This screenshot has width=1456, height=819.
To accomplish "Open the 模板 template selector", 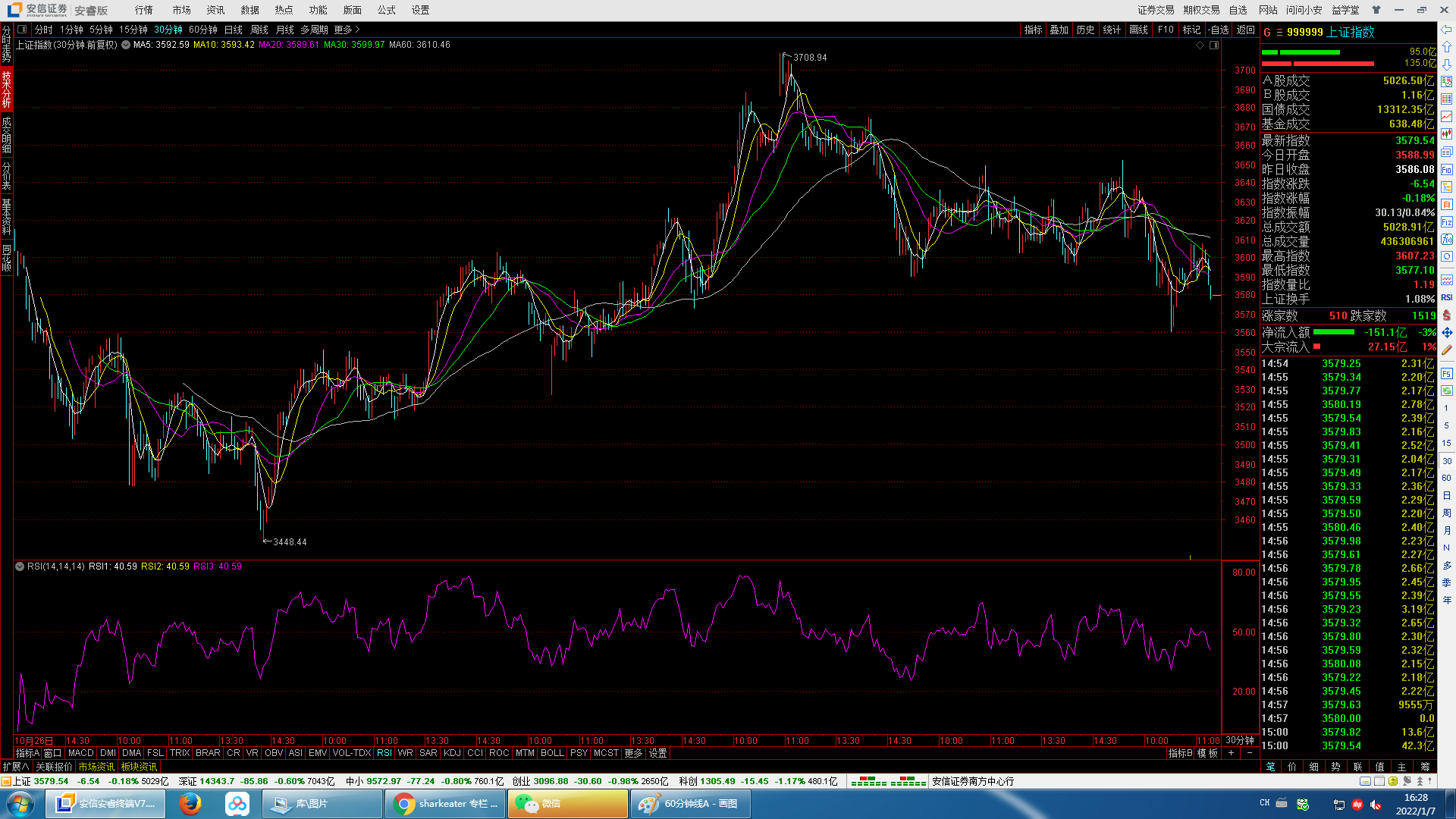I will click(x=1208, y=753).
